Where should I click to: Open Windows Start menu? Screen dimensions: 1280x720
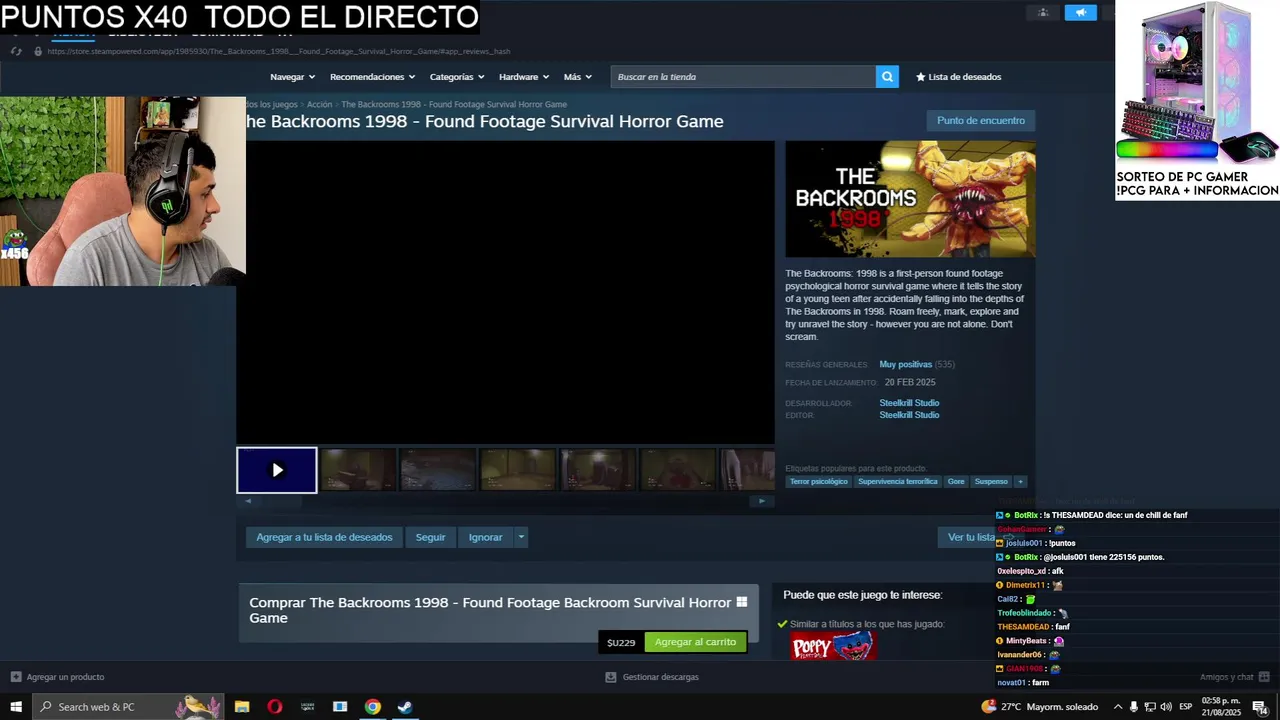pyautogui.click(x=16, y=707)
